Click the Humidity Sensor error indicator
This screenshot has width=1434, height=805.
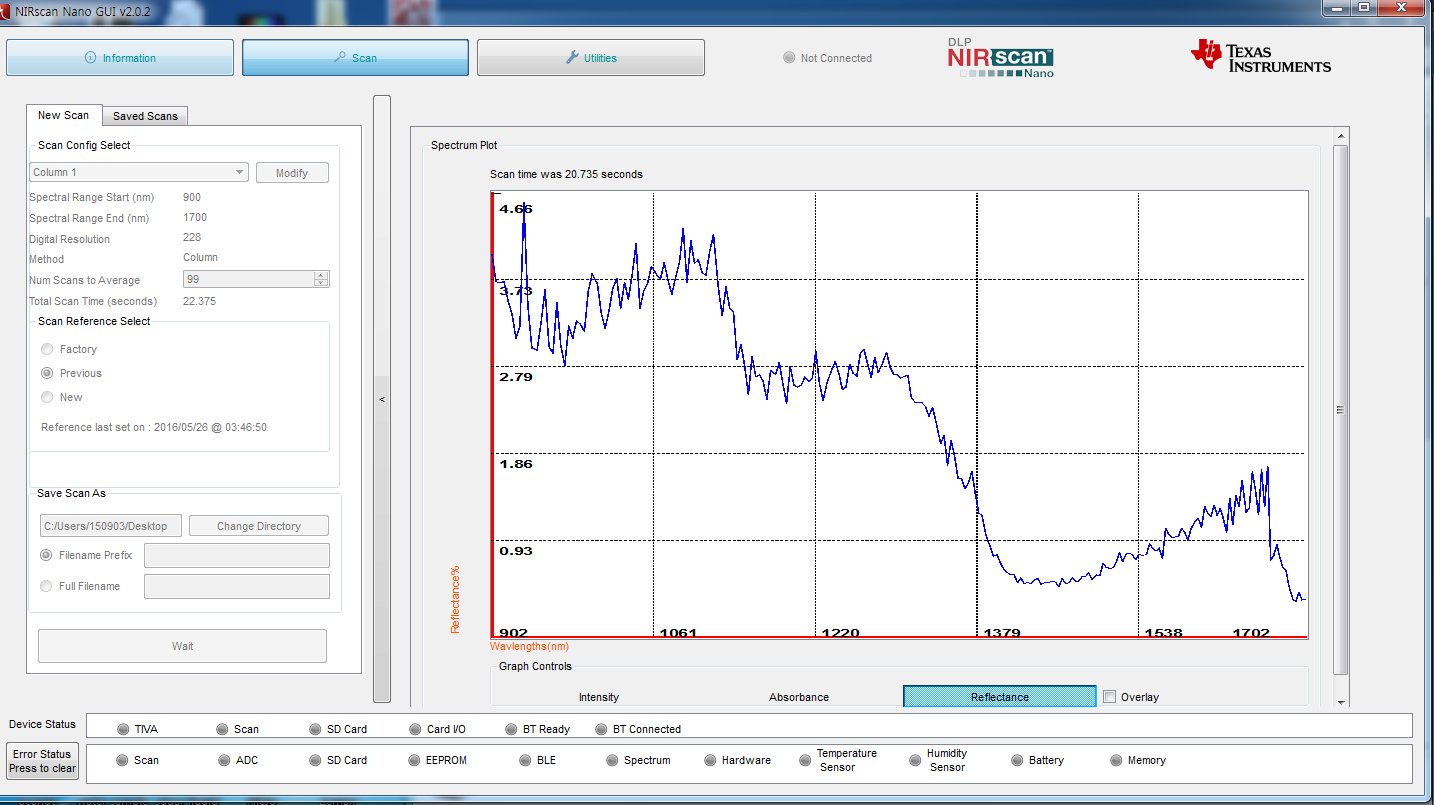point(915,760)
